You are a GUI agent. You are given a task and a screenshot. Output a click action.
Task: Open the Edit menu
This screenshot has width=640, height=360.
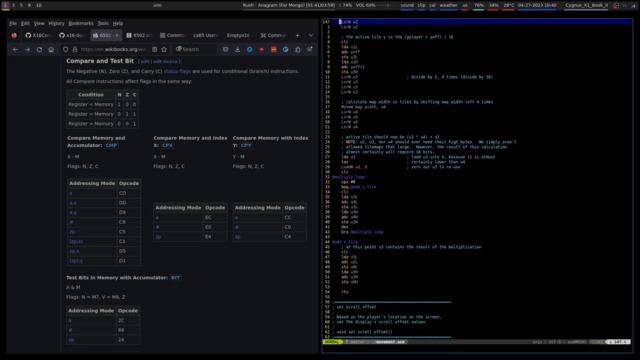(x=25, y=24)
